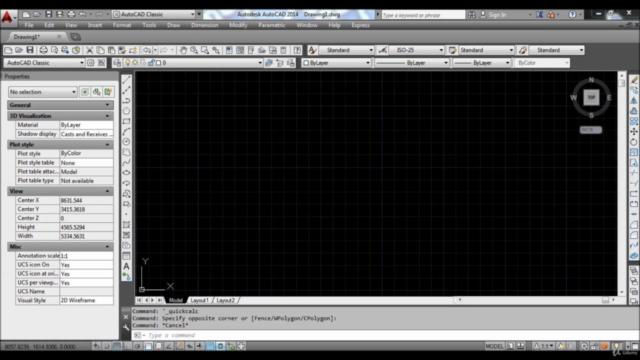Click the New drawing icon
640x360 pixels.
click(x=8, y=50)
